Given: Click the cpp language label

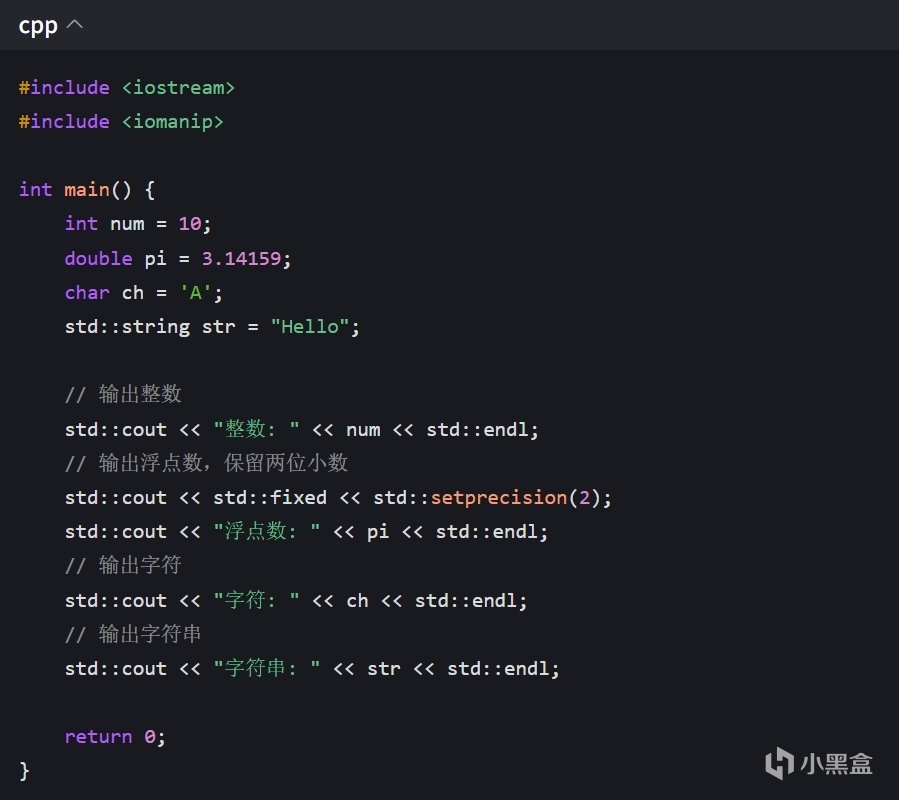Looking at the screenshot, I should (38, 26).
